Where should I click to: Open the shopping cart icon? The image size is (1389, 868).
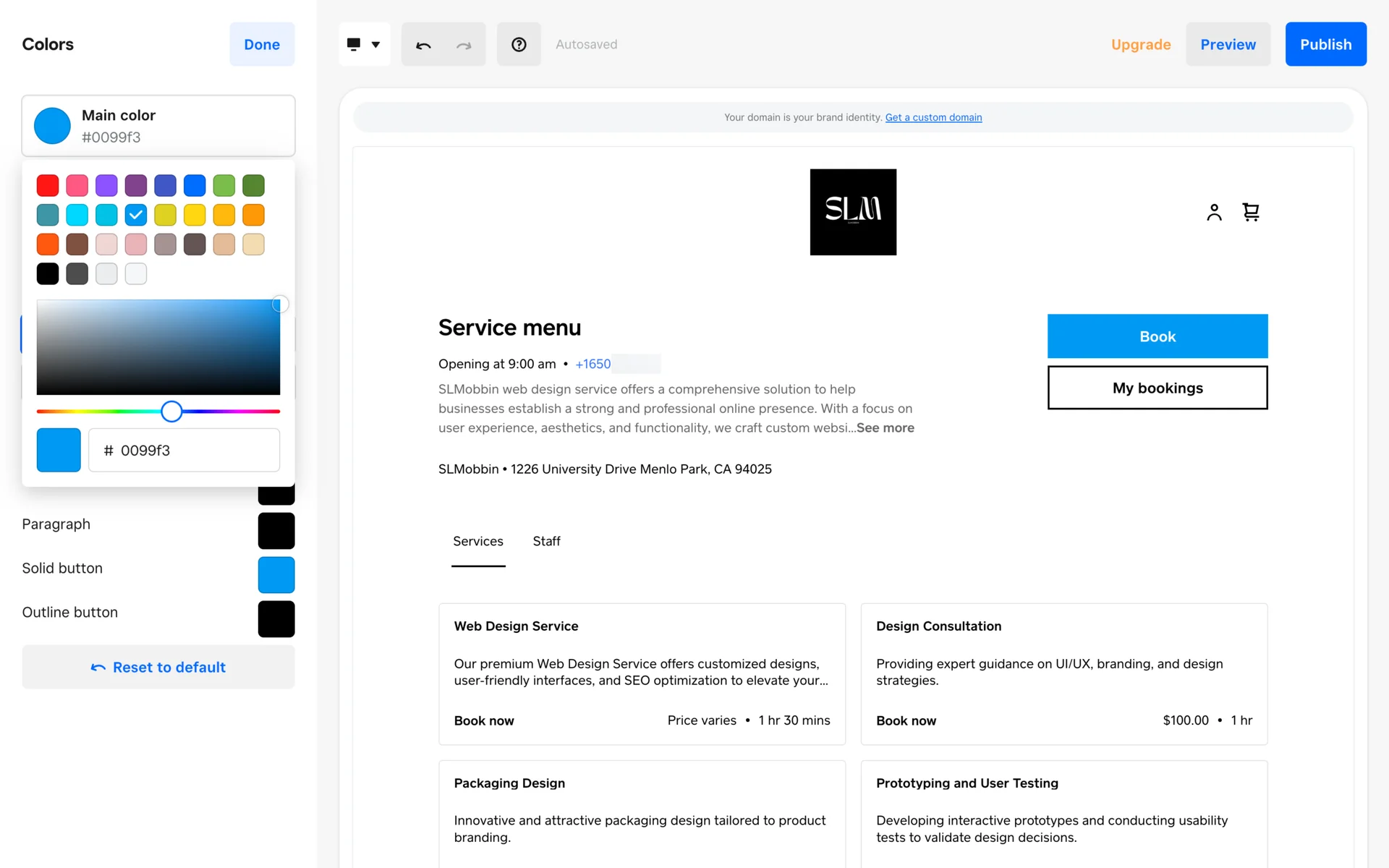click(x=1251, y=212)
